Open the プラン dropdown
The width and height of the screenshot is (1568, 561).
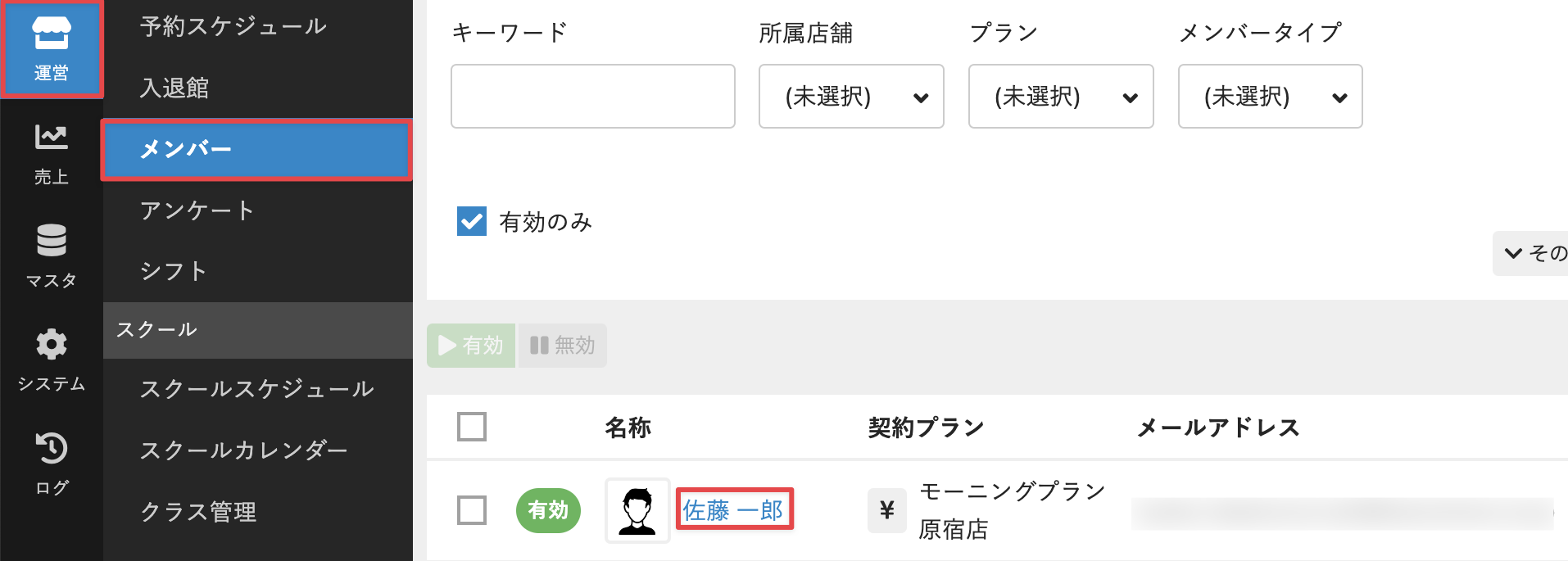[x=1061, y=97]
